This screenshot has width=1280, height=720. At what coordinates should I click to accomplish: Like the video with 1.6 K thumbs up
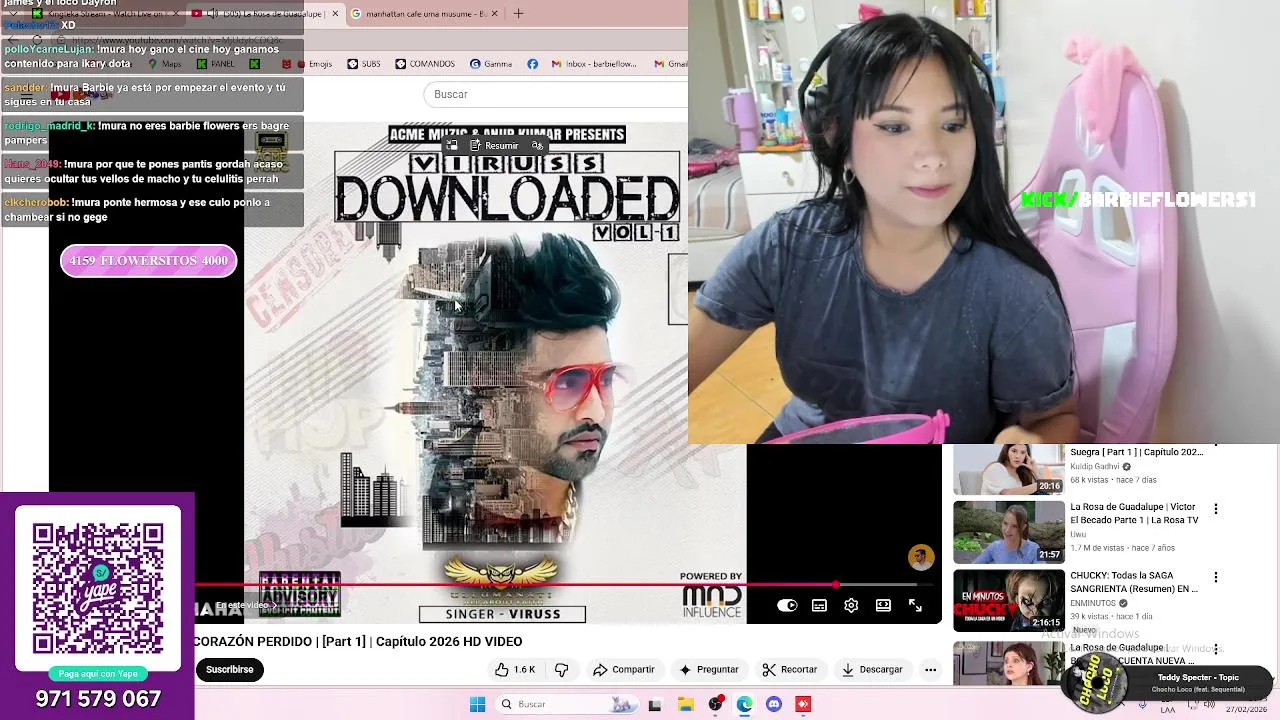click(516, 670)
